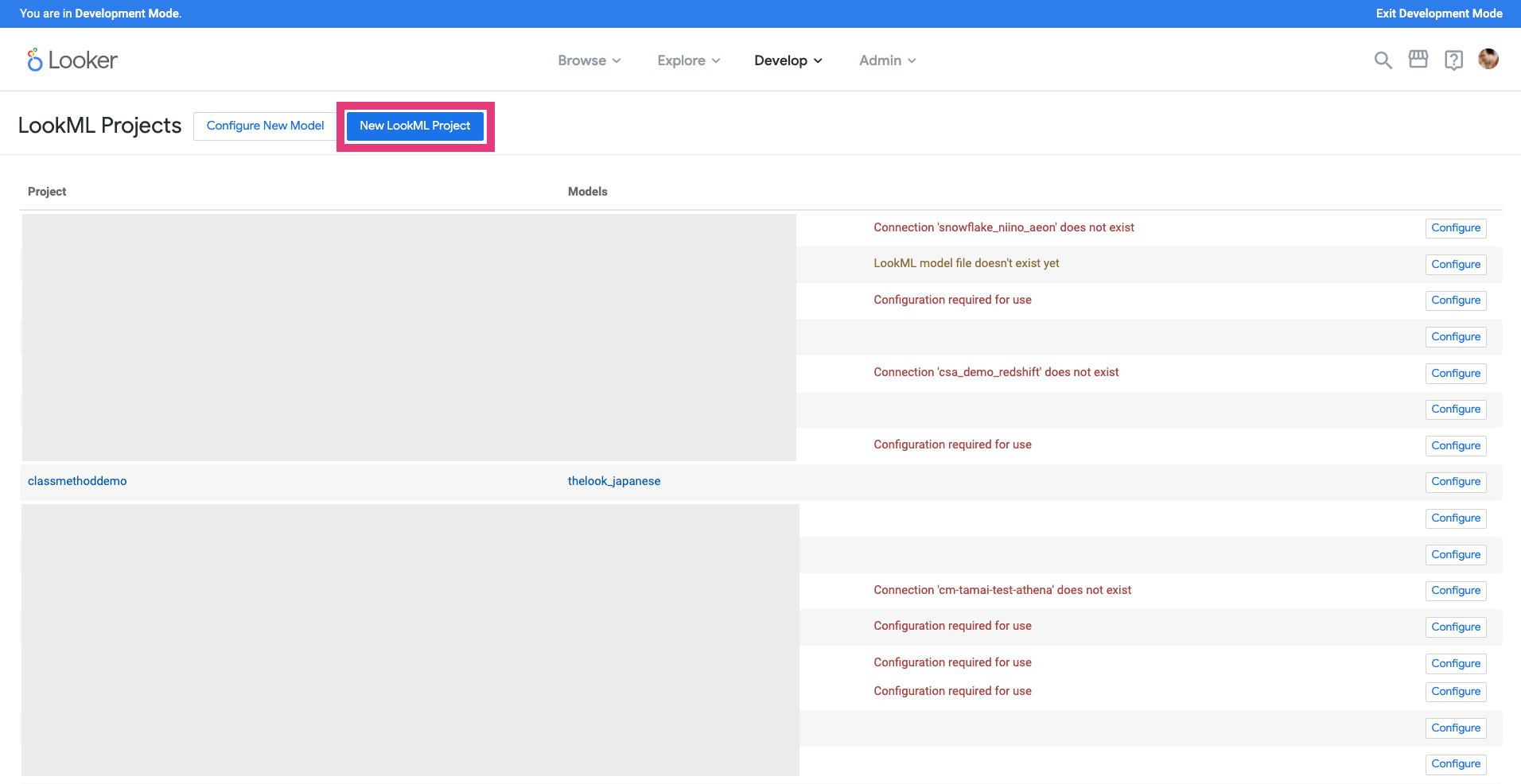Create a New LookML Project

click(414, 126)
